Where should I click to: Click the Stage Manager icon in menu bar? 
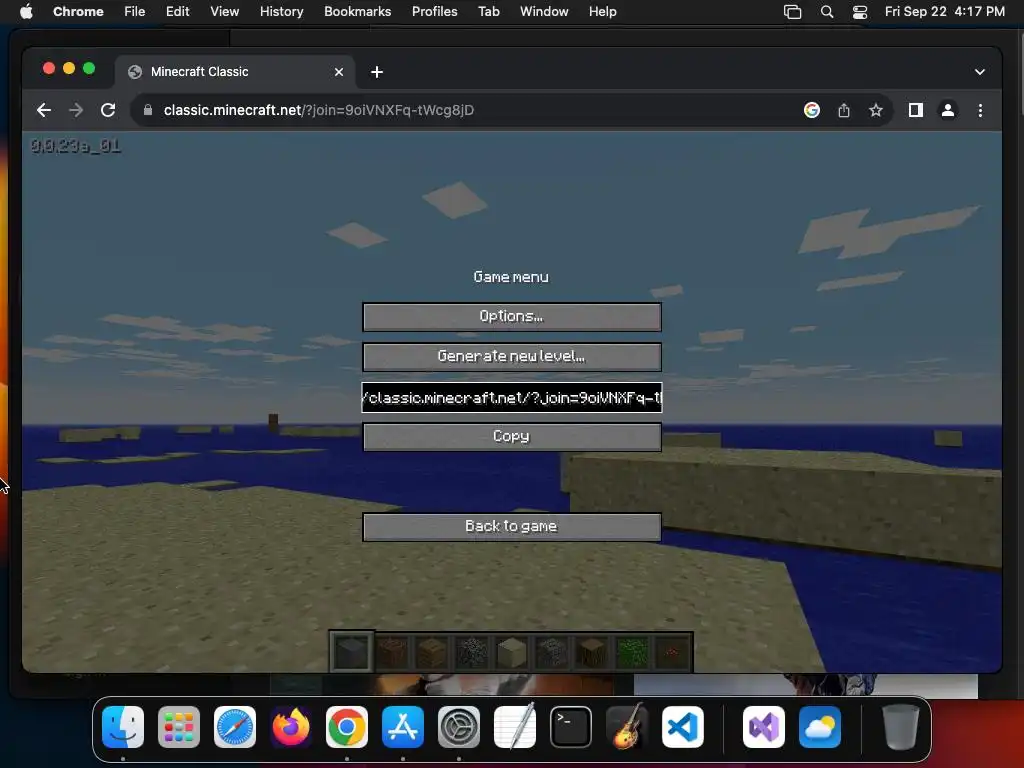pos(792,12)
